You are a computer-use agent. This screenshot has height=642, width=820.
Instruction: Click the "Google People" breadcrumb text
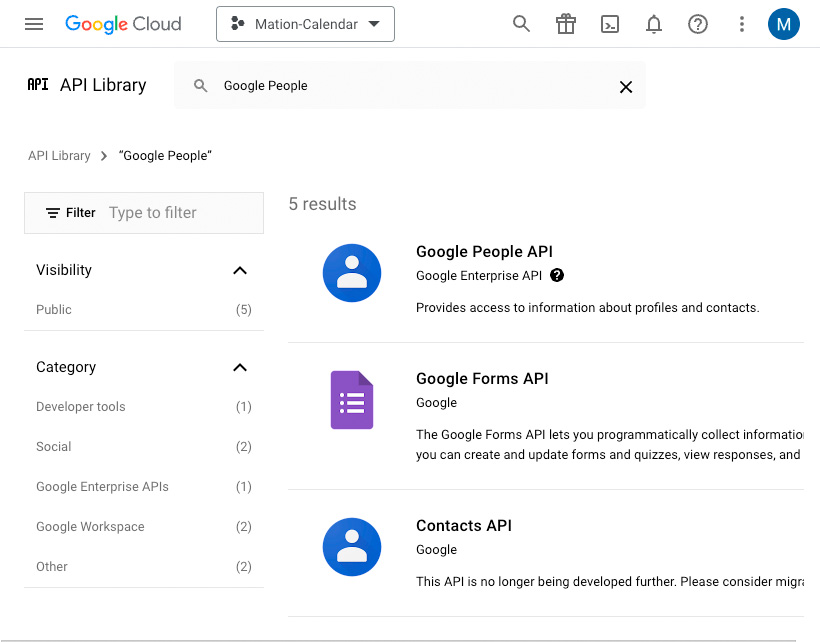pyautogui.click(x=165, y=156)
